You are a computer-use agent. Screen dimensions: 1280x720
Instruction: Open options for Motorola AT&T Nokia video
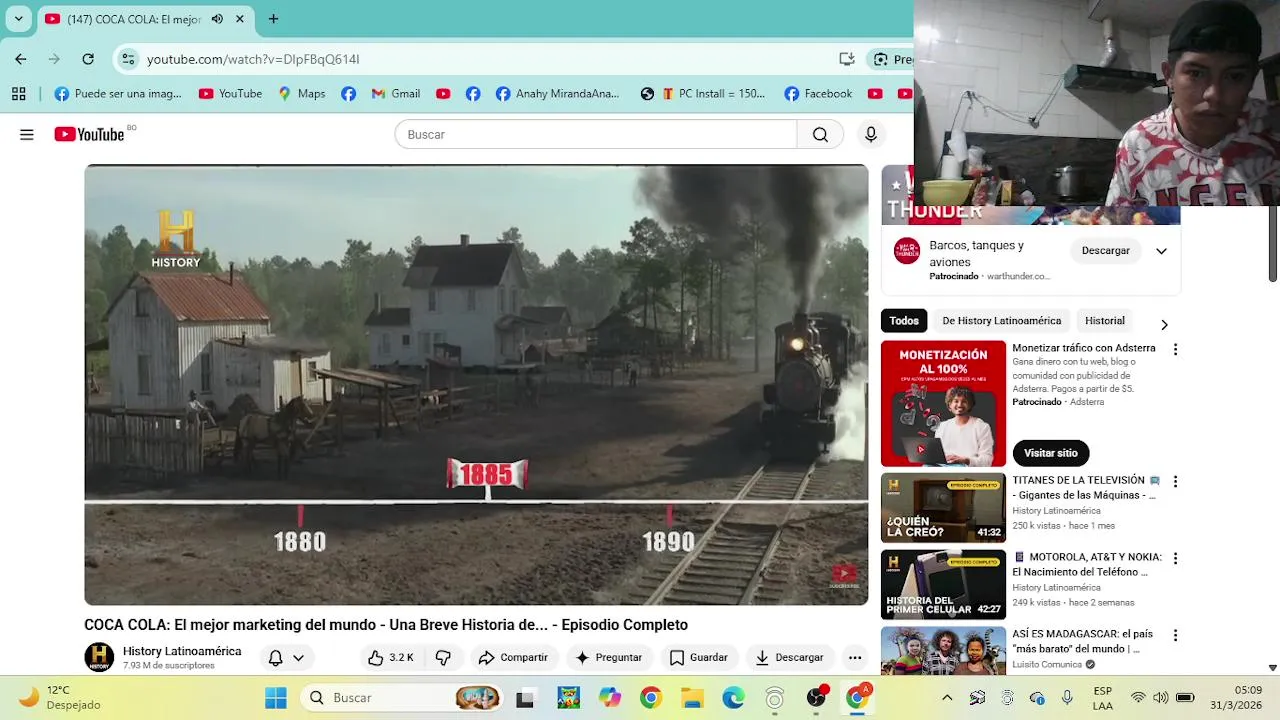point(1175,558)
